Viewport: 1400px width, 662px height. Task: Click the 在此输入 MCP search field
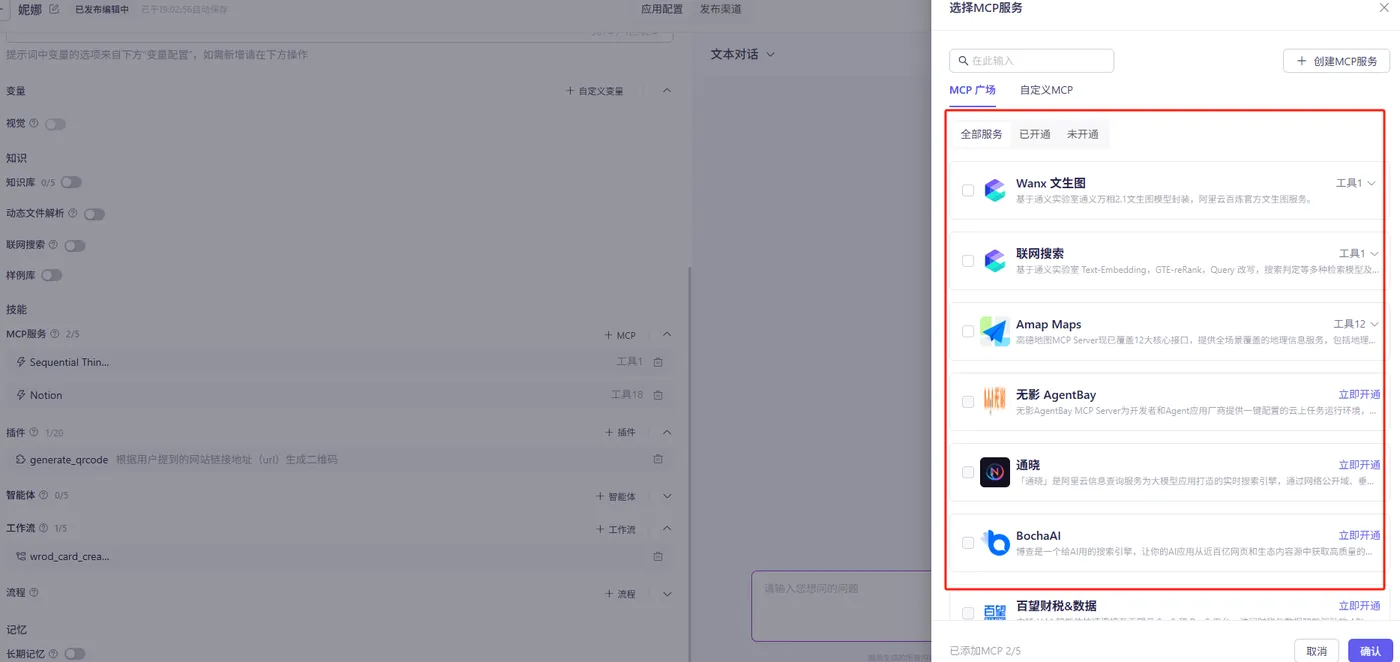(1031, 61)
